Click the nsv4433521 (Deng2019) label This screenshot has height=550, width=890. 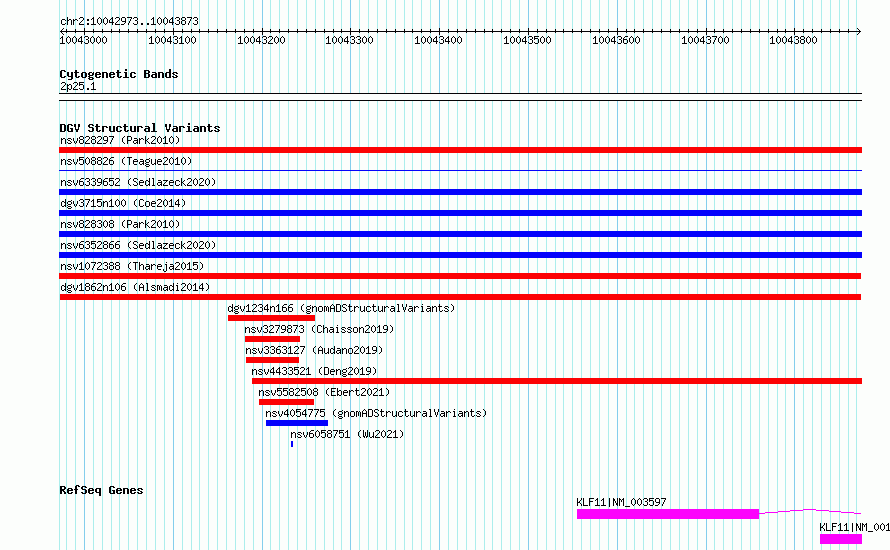tap(314, 371)
